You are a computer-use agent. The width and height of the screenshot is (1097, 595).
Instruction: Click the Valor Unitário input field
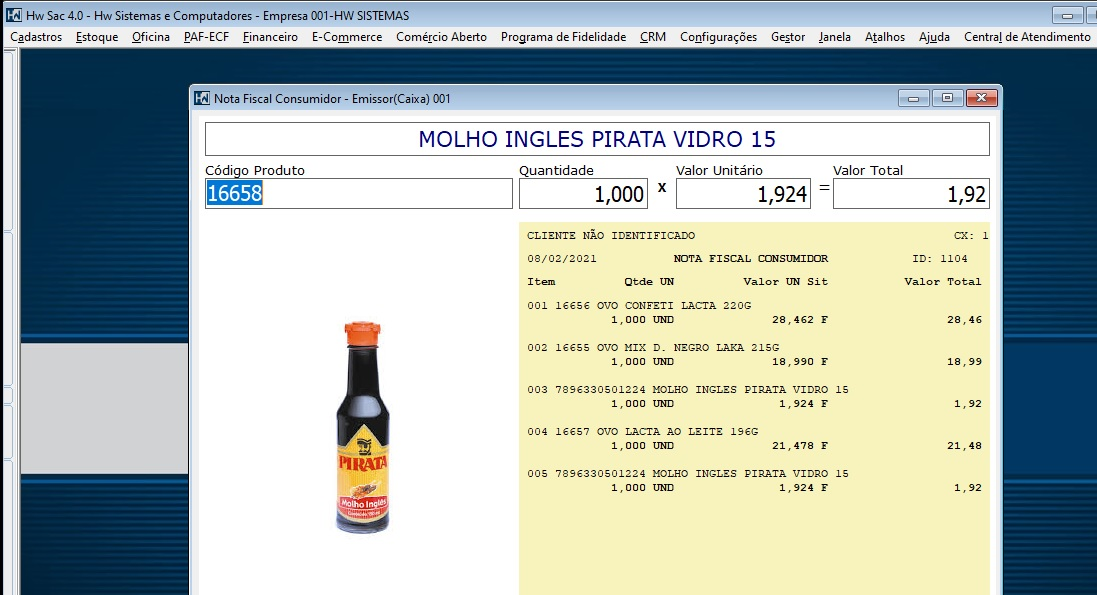coord(743,193)
